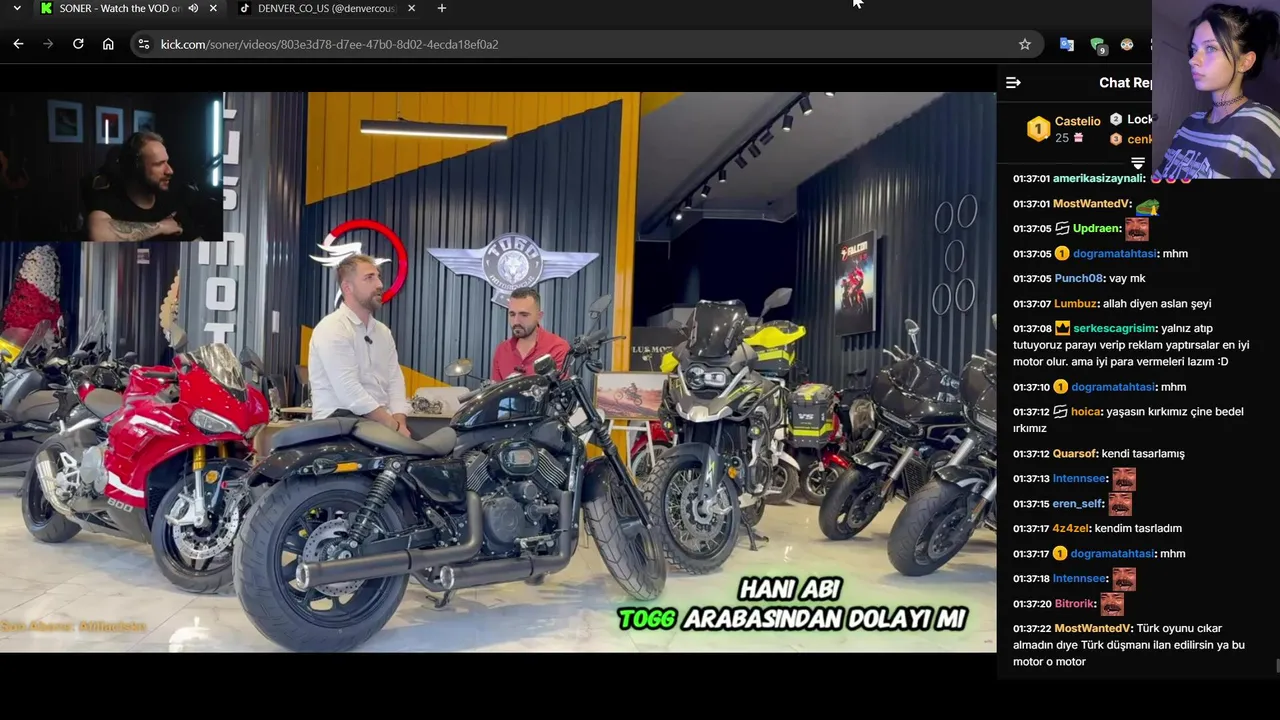Open the avatar-face browser extension

coord(1127,44)
